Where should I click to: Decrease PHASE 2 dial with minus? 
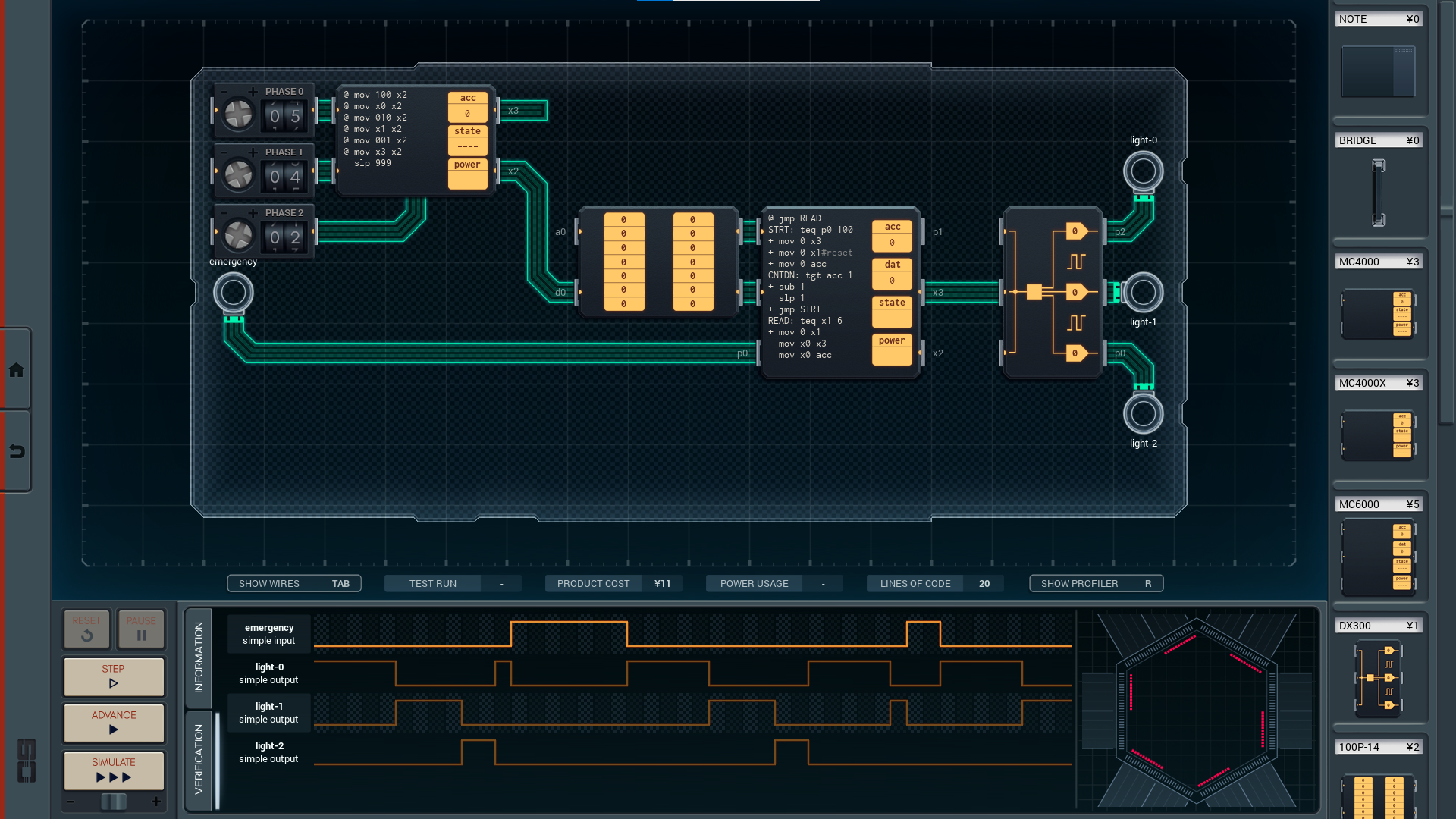click(224, 213)
